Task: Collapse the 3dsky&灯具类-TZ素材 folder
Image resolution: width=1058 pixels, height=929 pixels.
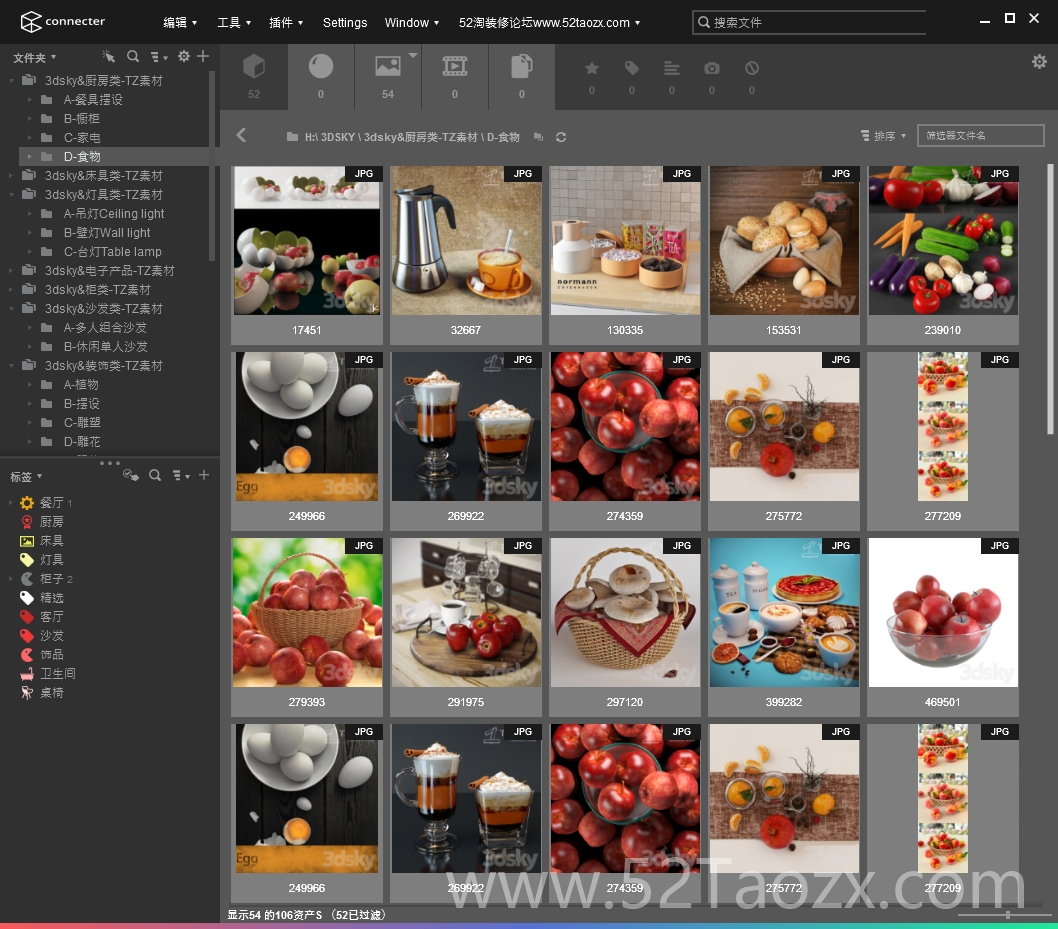Action: [11, 194]
